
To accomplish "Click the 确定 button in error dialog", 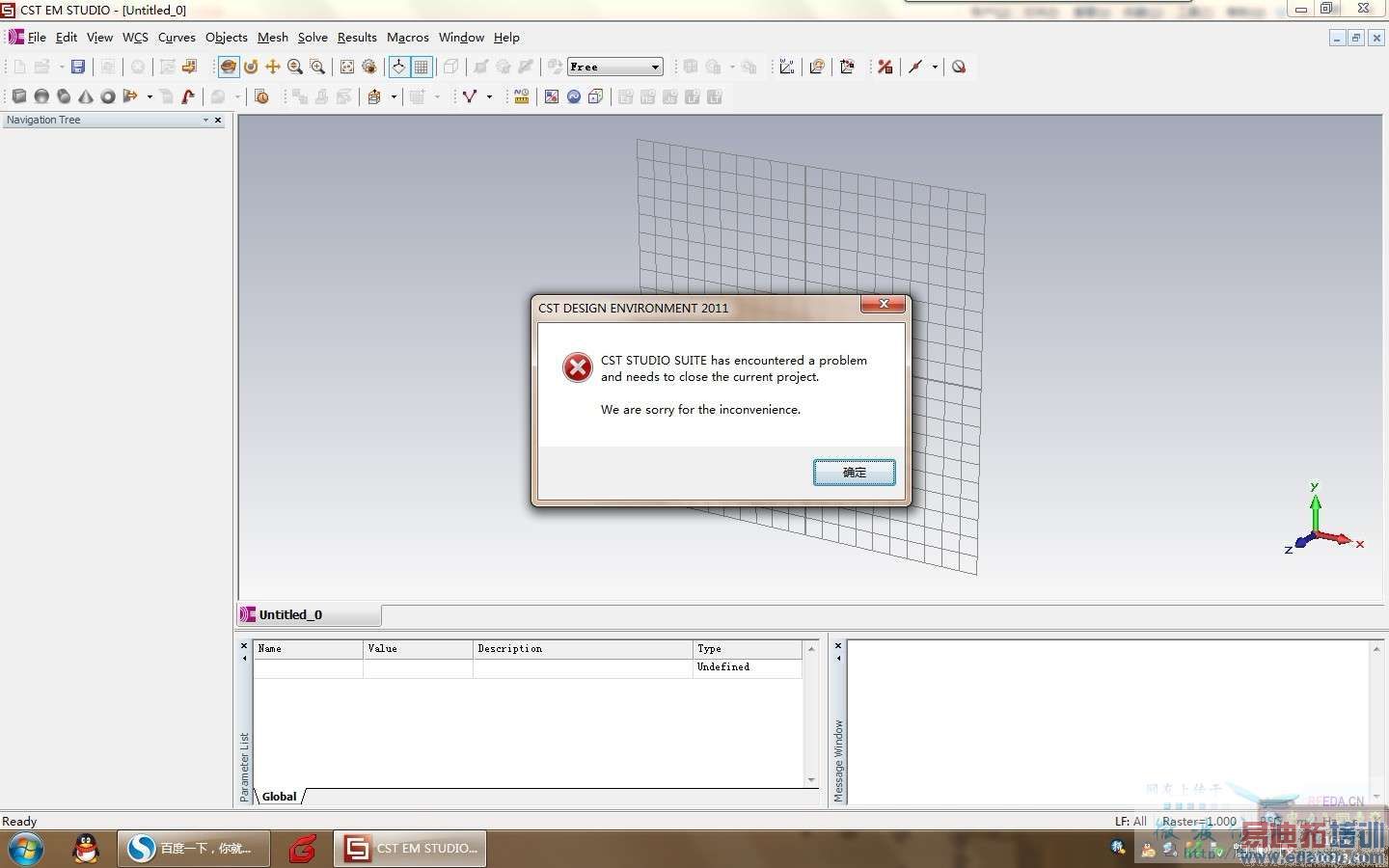I will coord(855,472).
